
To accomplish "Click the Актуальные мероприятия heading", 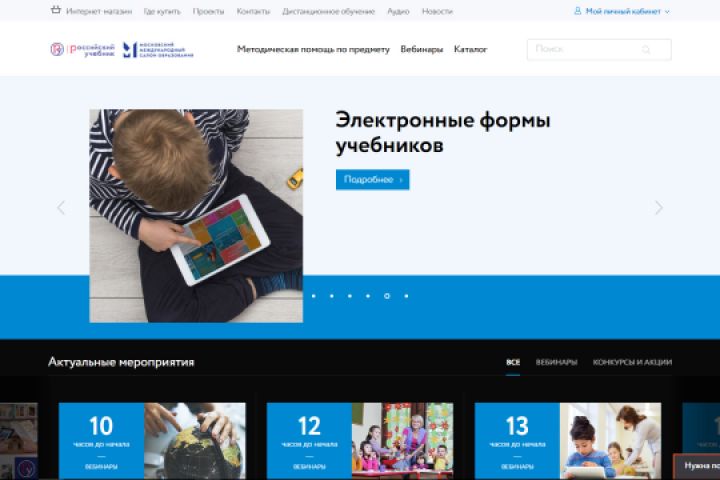I will point(121,362).
